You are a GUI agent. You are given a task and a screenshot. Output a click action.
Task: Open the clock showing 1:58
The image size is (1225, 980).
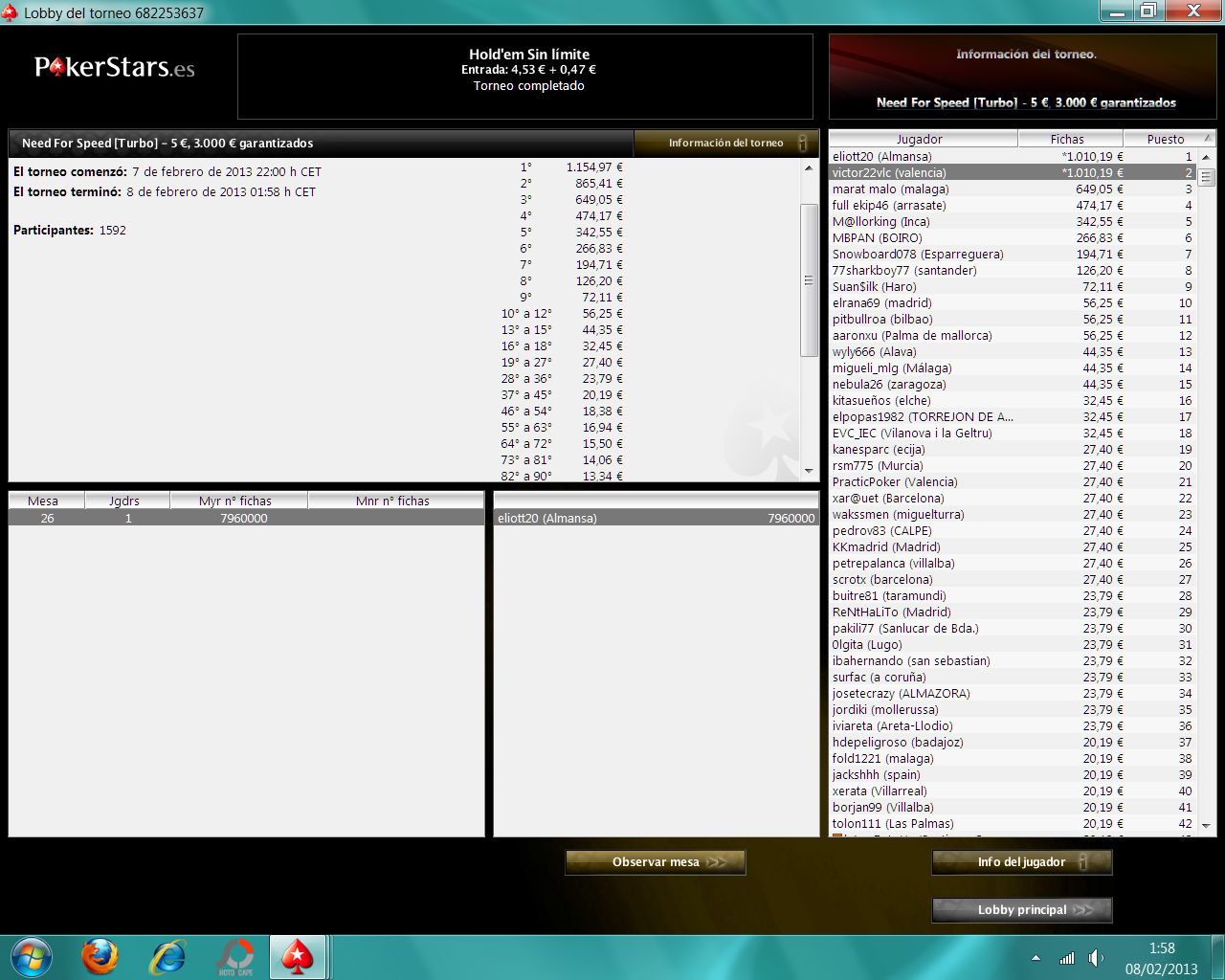(1162, 948)
